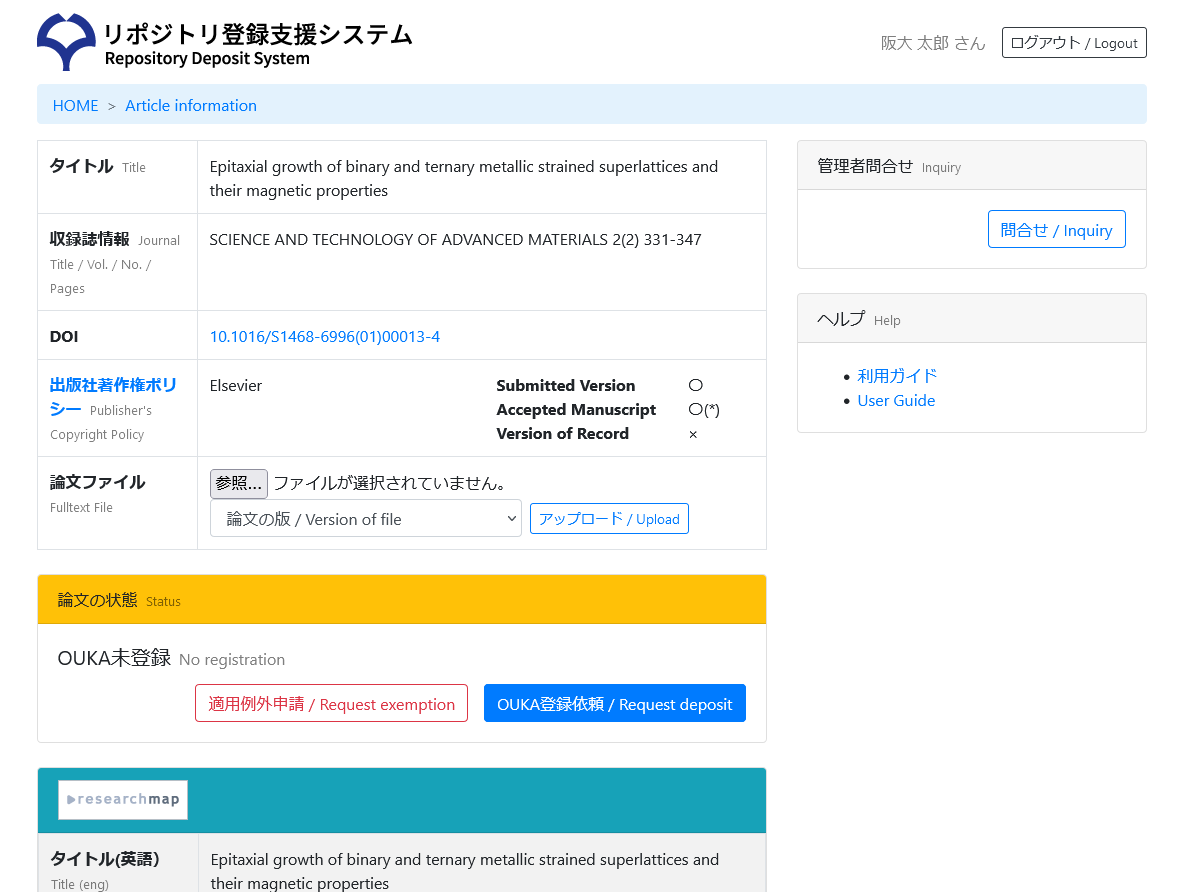This screenshot has width=1183, height=892.
Task: Click the 問合せ / Inquiry button
Action: (1056, 230)
